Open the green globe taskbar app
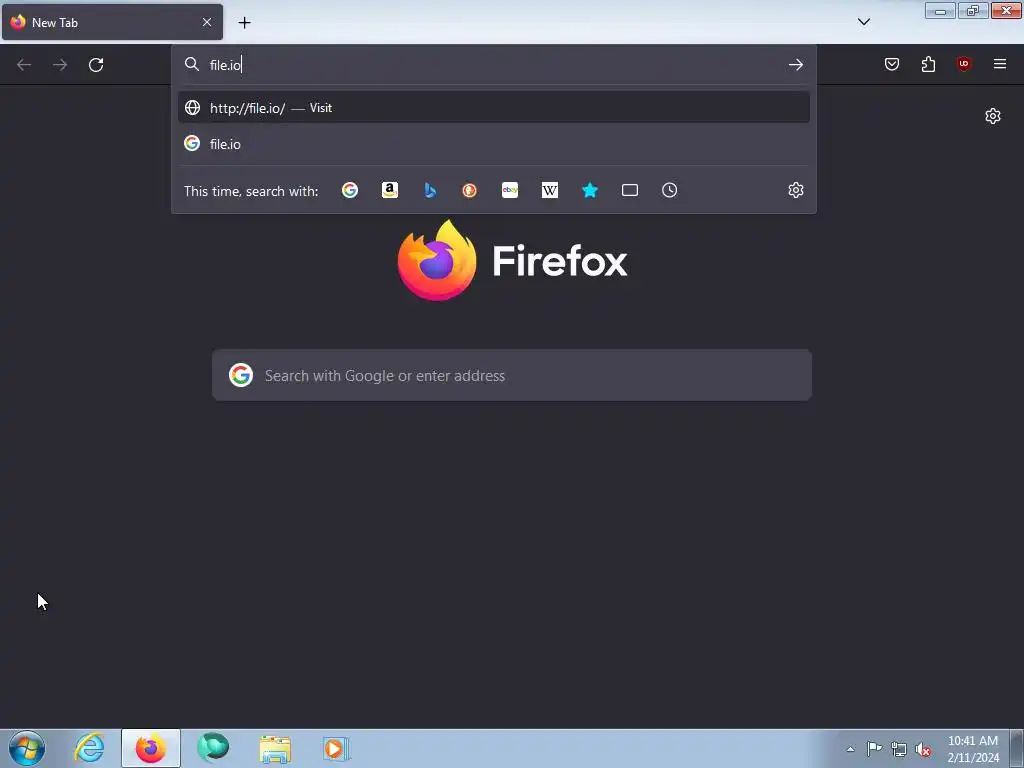The width and height of the screenshot is (1024, 768). [x=213, y=748]
